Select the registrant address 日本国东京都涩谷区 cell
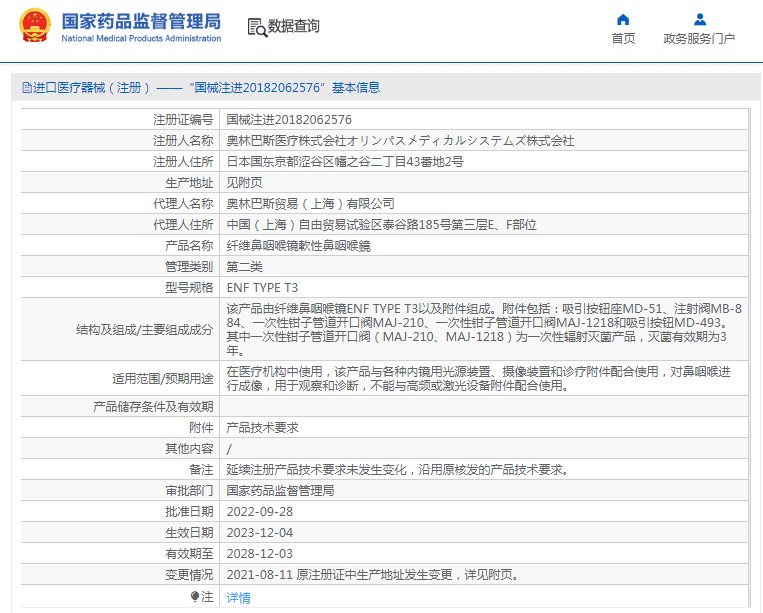763x613 pixels. (345, 162)
